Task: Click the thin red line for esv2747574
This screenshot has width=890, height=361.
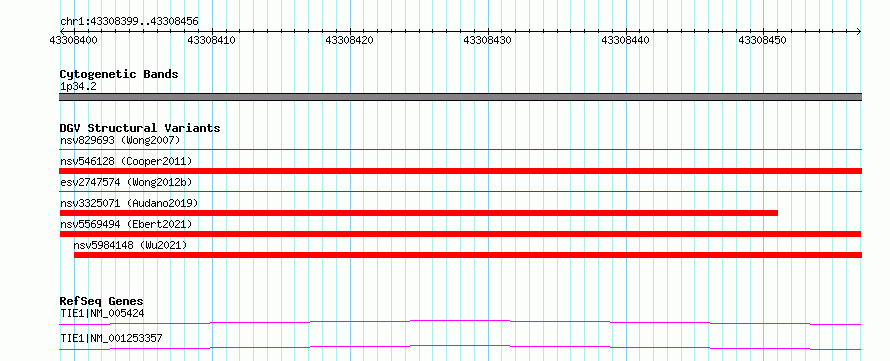Action: [x=460, y=192]
